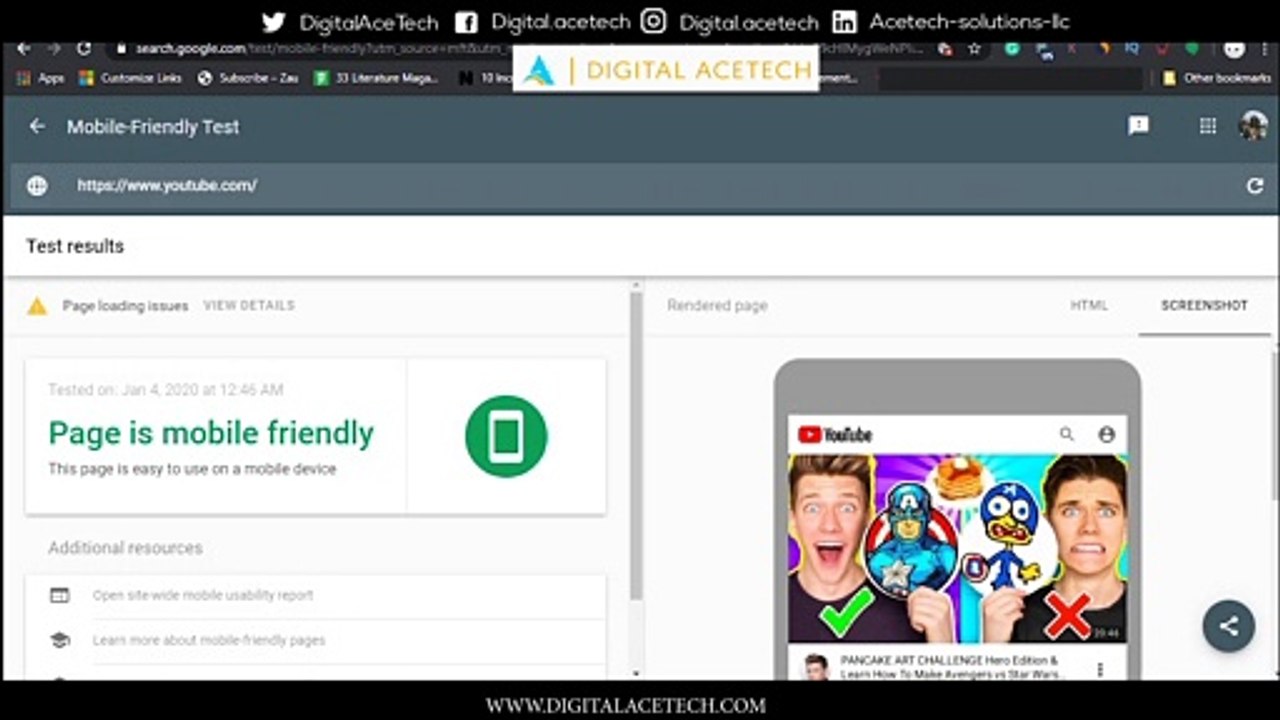This screenshot has height=720, width=1280.
Task: Click the pancake art video thumbnail
Action: click(958, 549)
